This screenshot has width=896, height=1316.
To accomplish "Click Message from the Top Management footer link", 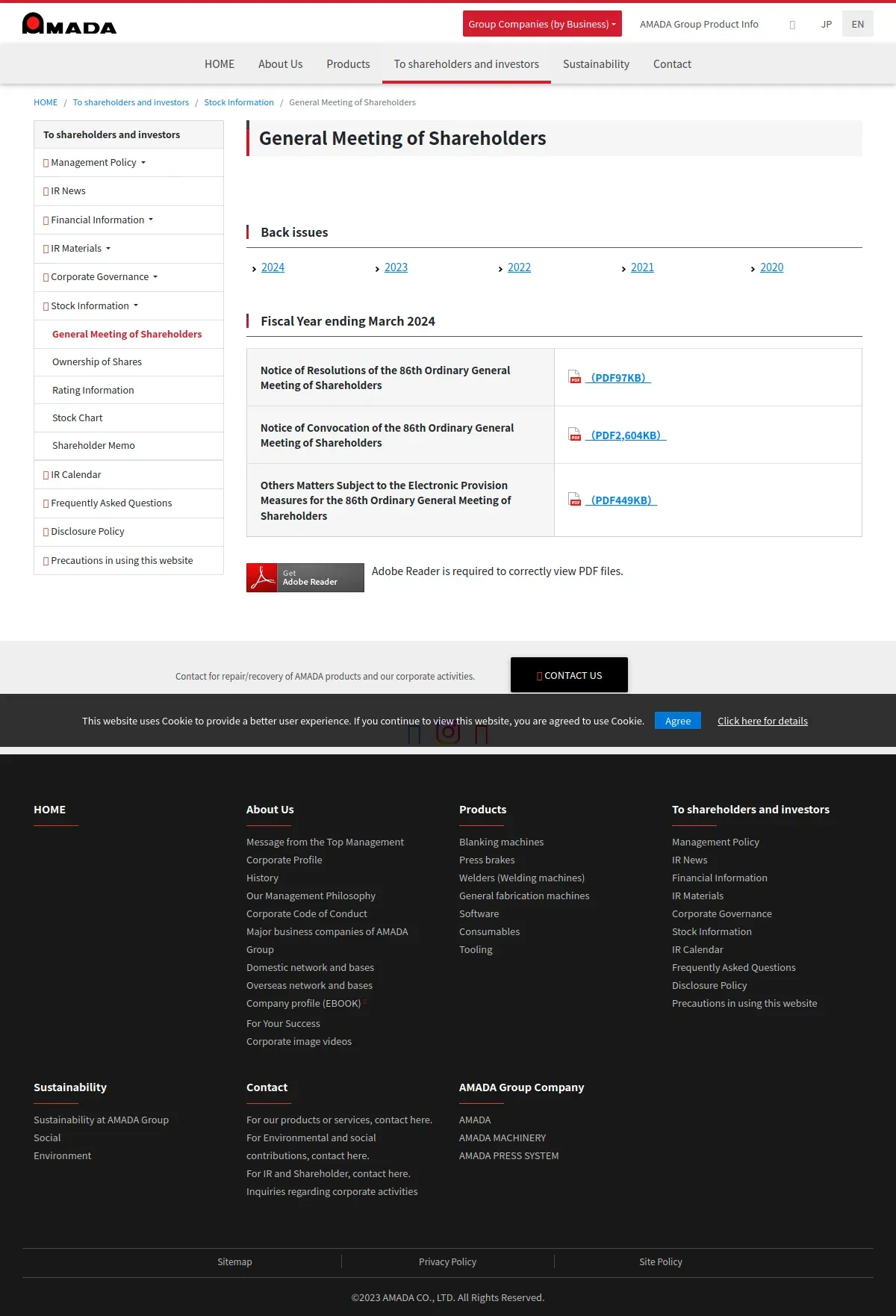I will pyautogui.click(x=325, y=842).
